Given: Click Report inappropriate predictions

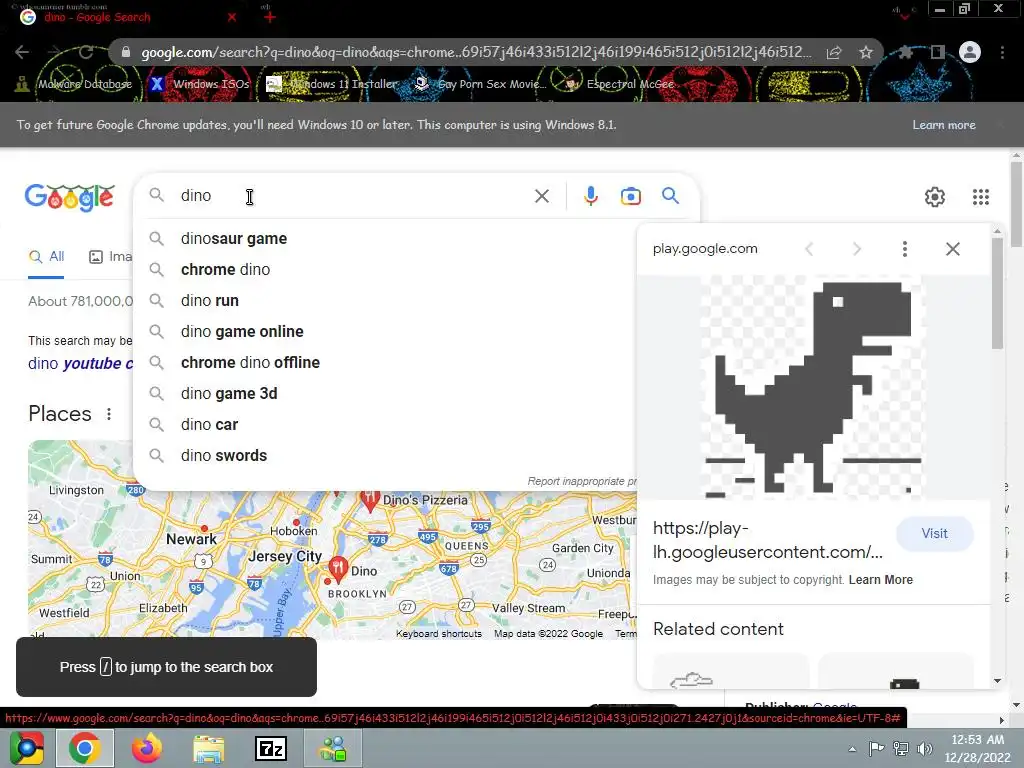Looking at the screenshot, I should click(582, 481).
